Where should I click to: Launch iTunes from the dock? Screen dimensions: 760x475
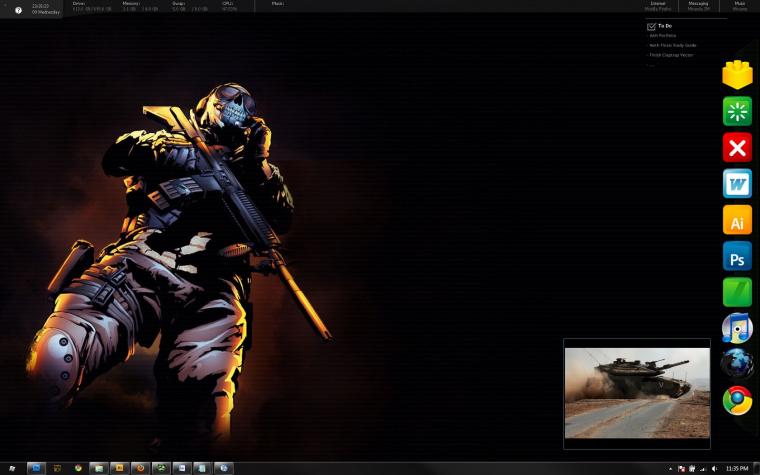click(x=737, y=328)
